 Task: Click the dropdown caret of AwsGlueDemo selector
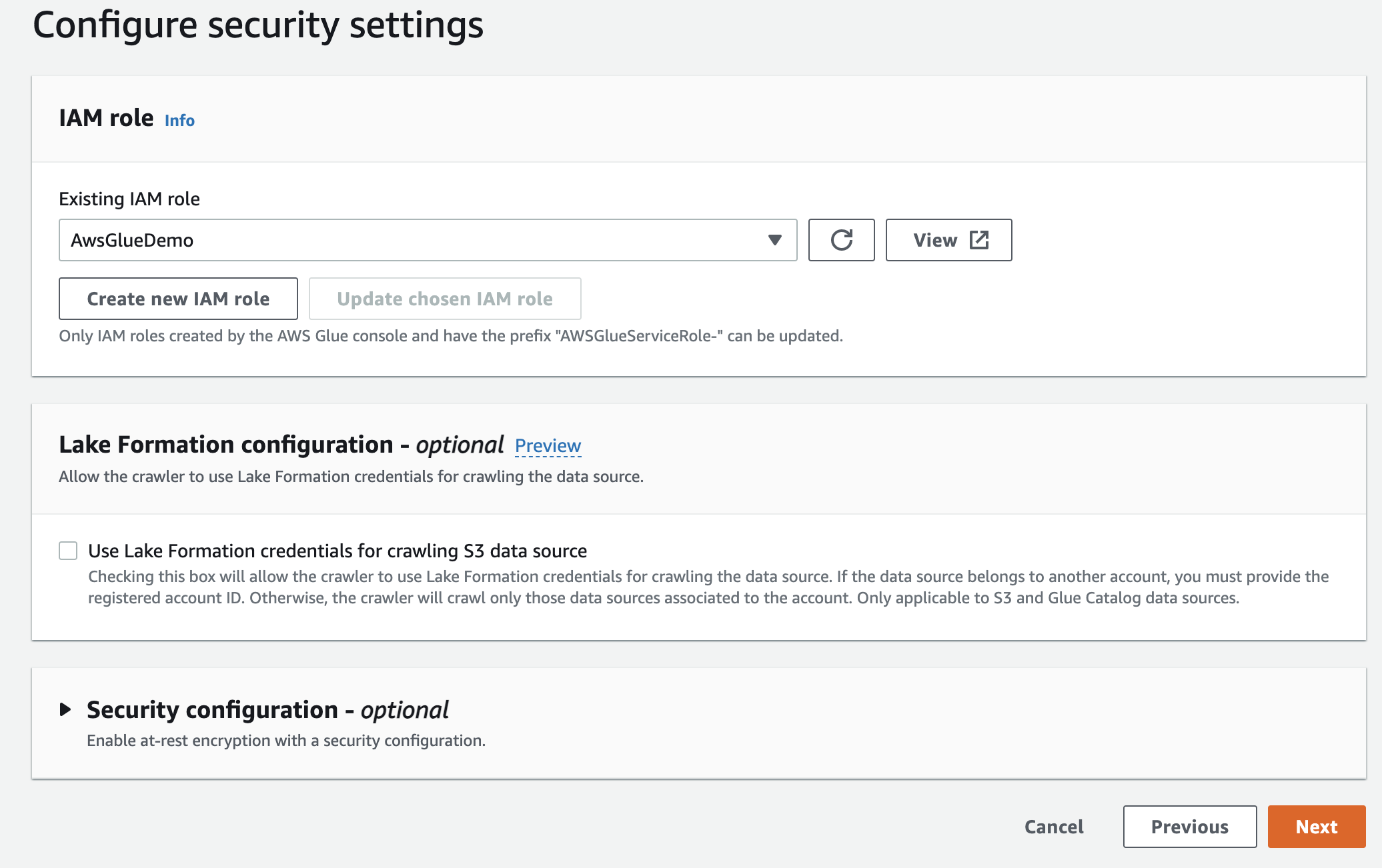pyautogui.click(x=774, y=240)
